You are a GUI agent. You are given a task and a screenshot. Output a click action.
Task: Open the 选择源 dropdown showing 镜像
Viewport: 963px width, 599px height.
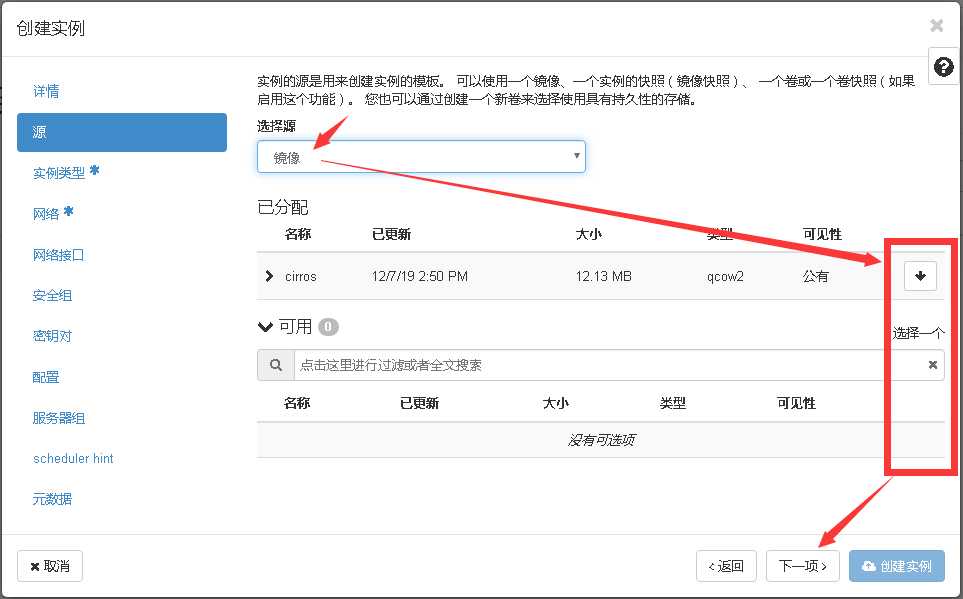point(420,156)
